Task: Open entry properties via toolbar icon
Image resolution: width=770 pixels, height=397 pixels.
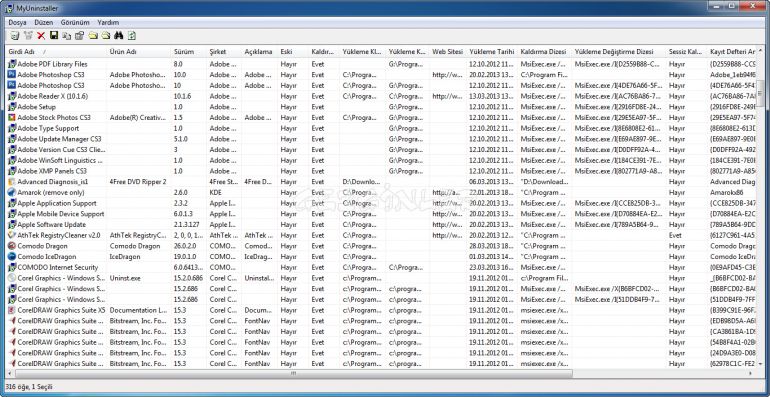Action: [x=80, y=35]
